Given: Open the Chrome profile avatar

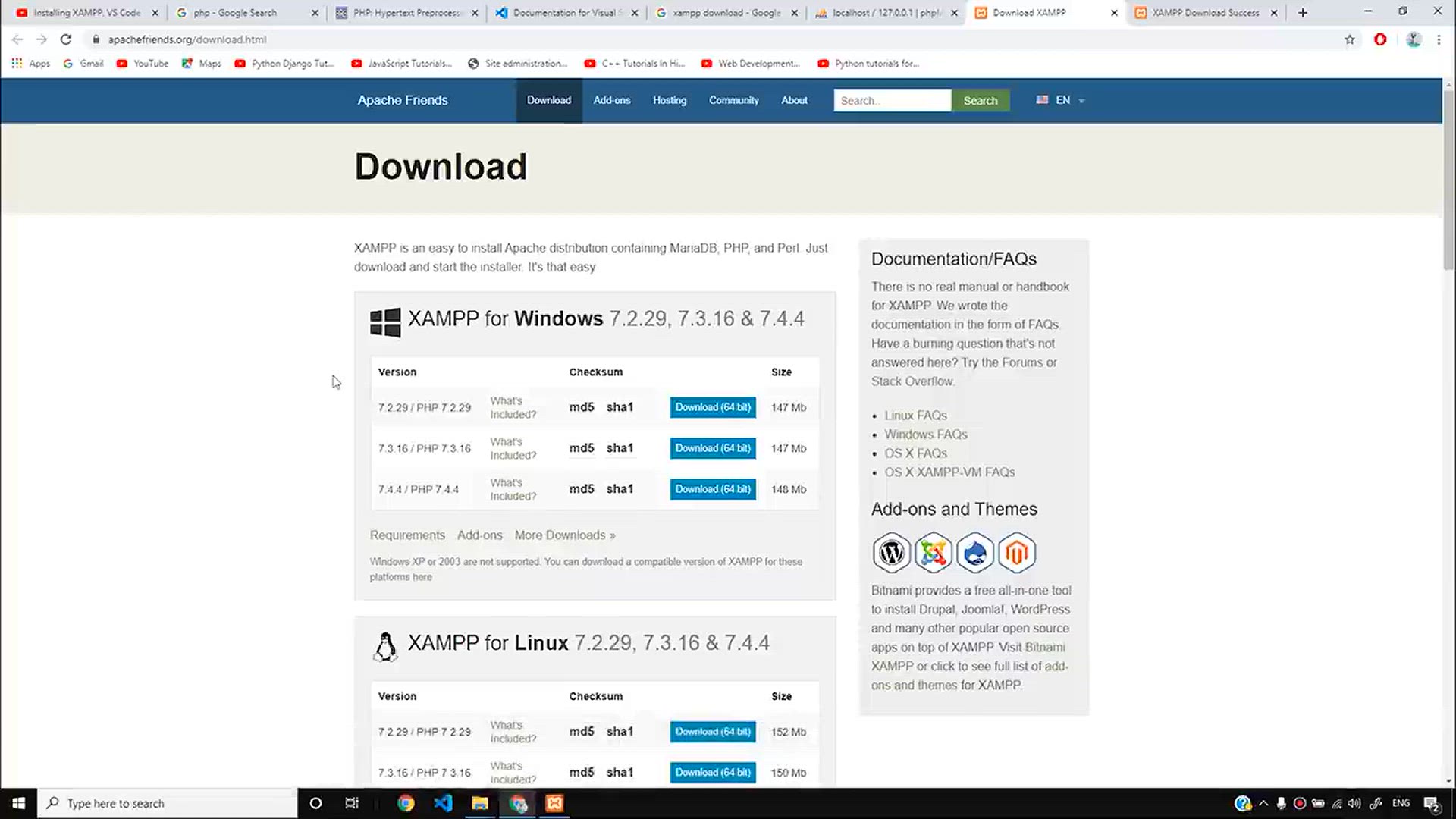Looking at the screenshot, I should [1414, 39].
